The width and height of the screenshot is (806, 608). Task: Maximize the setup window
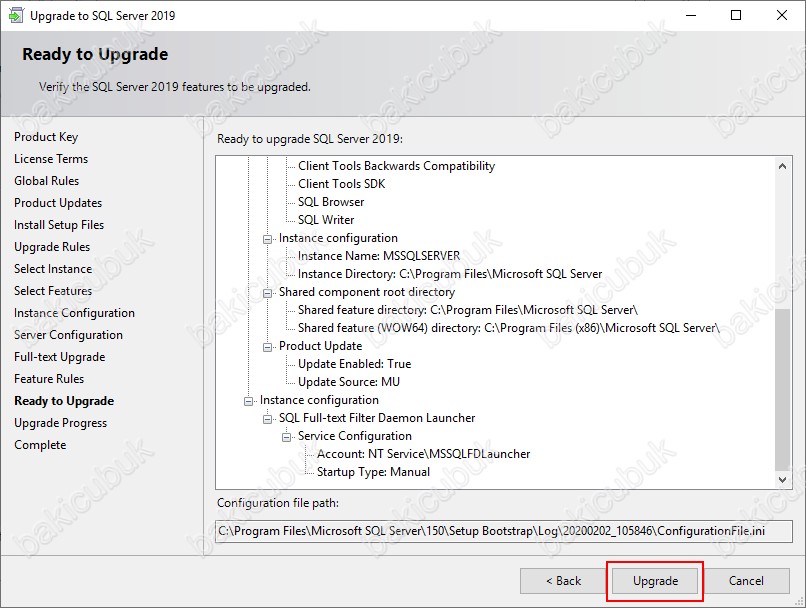click(736, 16)
